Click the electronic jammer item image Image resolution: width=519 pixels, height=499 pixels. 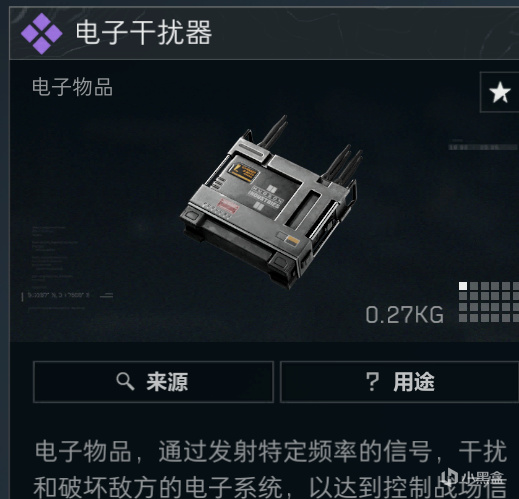(x=271, y=202)
